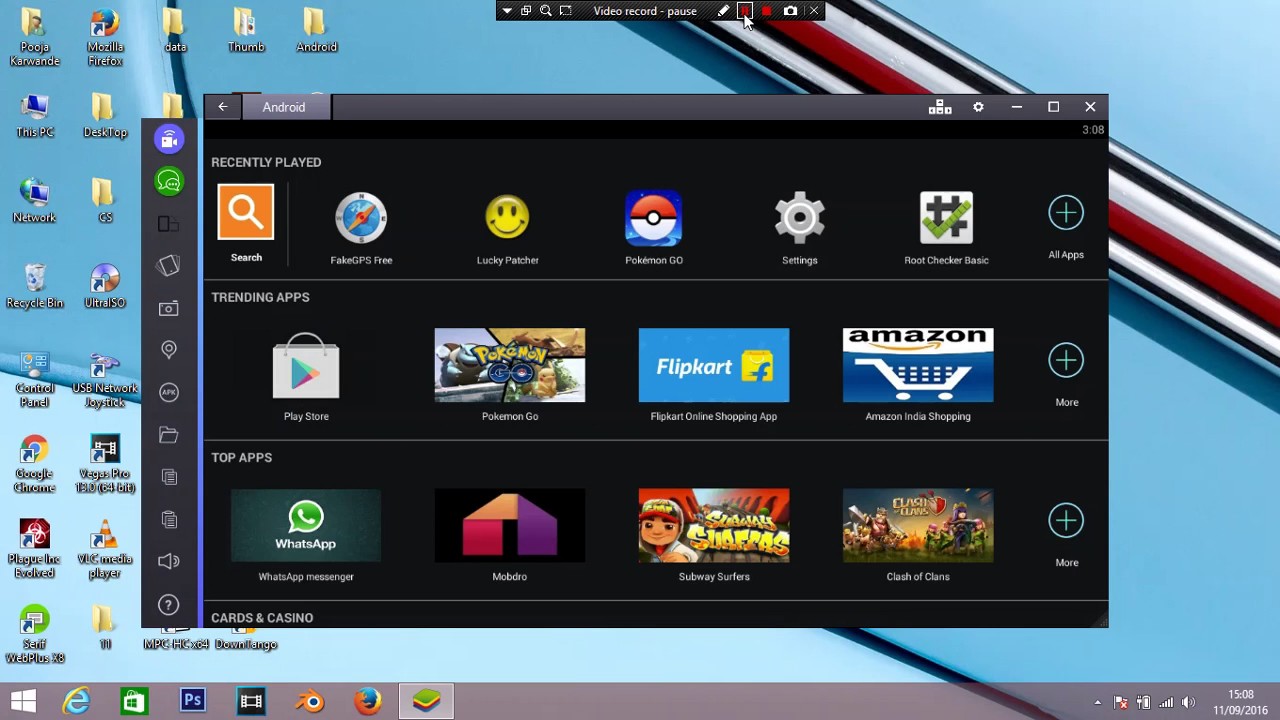Click the install APK icon in sidebar
This screenshot has width=1280, height=720.
pos(169,392)
